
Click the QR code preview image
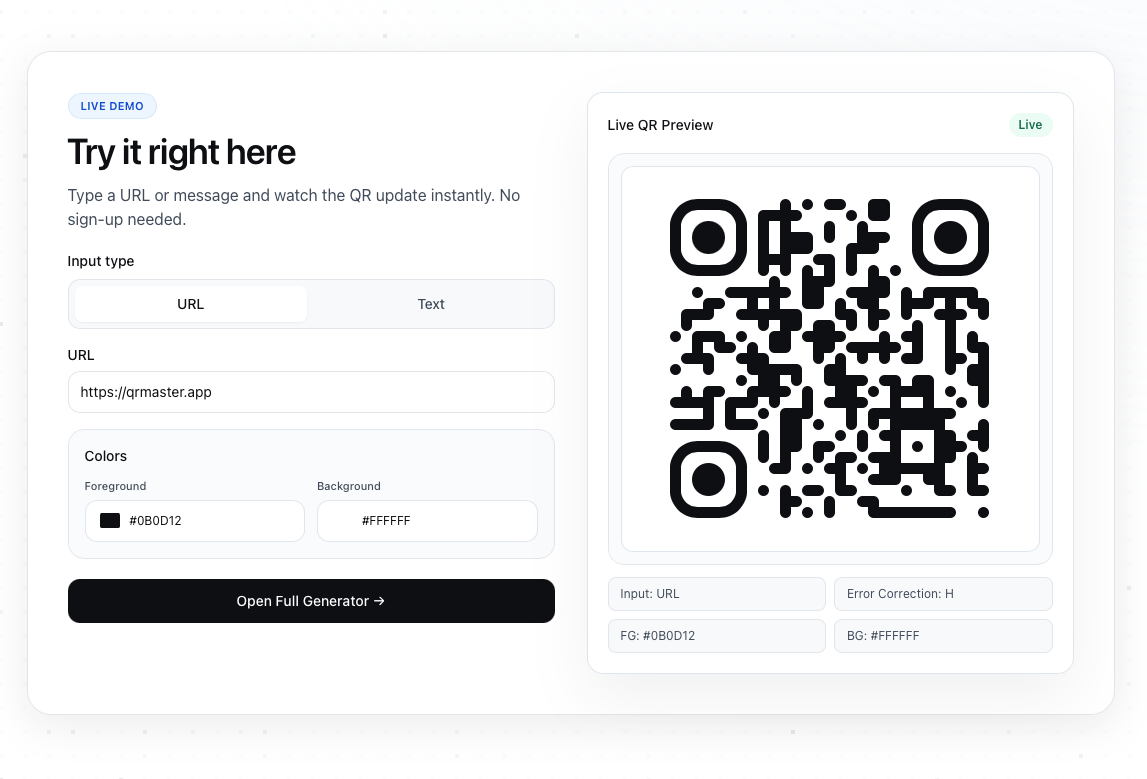tap(830, 358)
